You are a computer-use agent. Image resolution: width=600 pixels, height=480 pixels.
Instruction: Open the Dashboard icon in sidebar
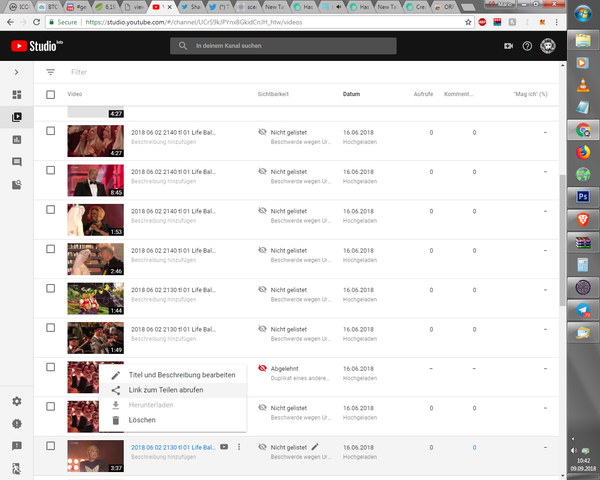pos(17,95)
